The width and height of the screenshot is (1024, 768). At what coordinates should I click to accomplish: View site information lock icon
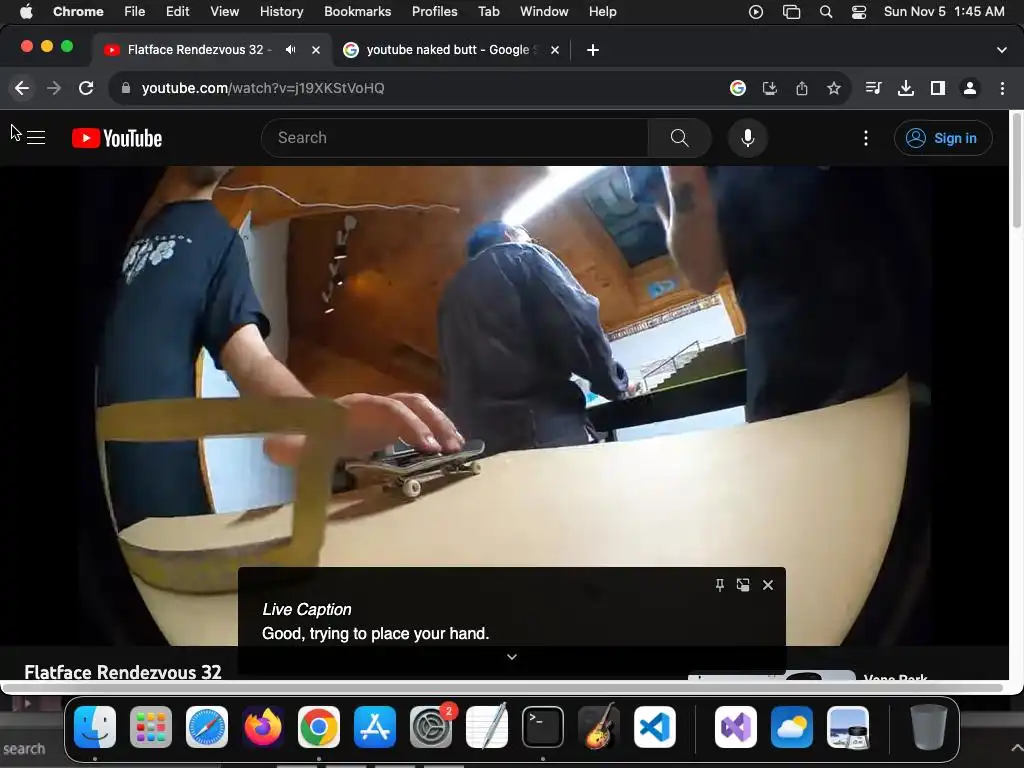(x=126, y=88)
